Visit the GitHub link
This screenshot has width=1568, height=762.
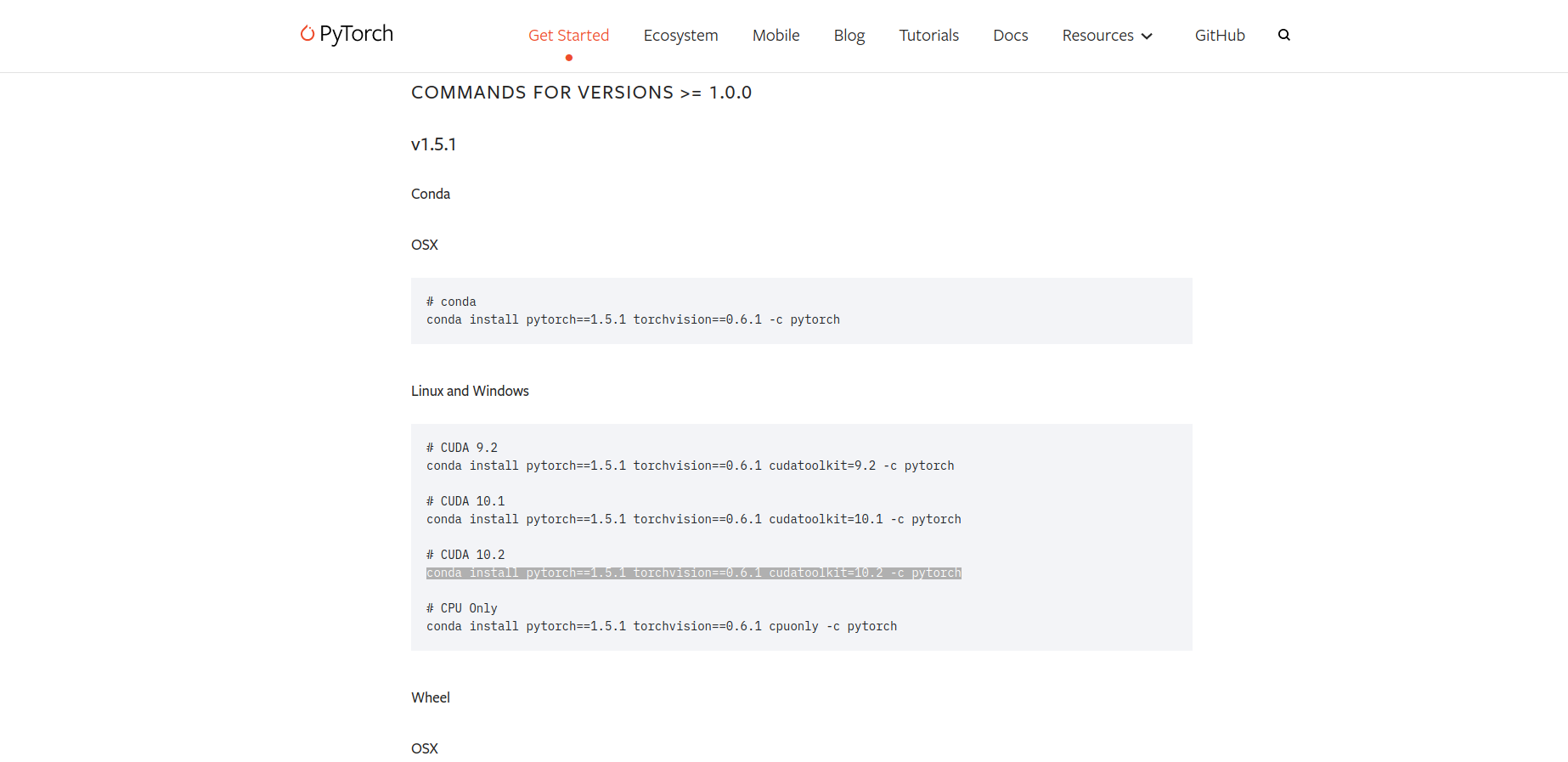point(1220,35)
